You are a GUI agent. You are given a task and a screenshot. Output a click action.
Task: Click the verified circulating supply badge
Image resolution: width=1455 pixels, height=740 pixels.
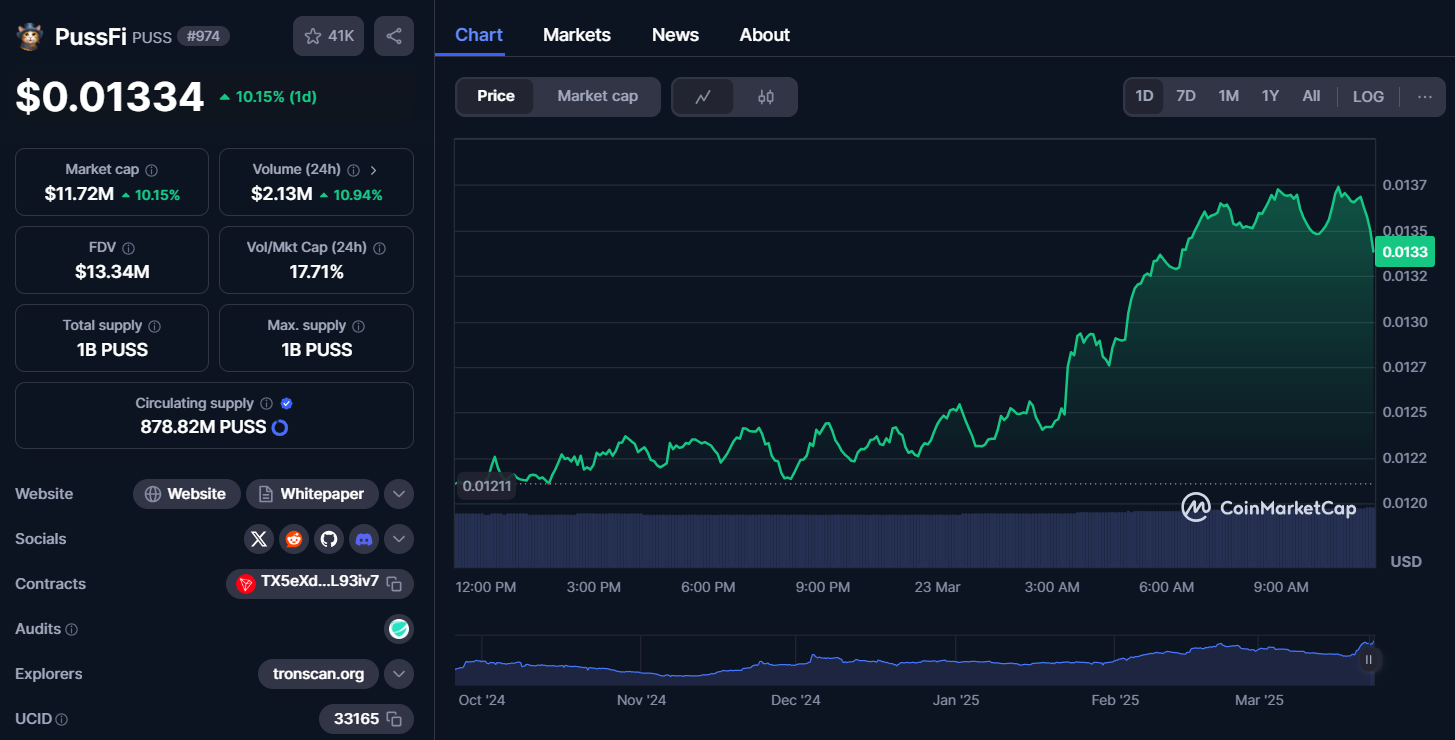click(287, 404)
